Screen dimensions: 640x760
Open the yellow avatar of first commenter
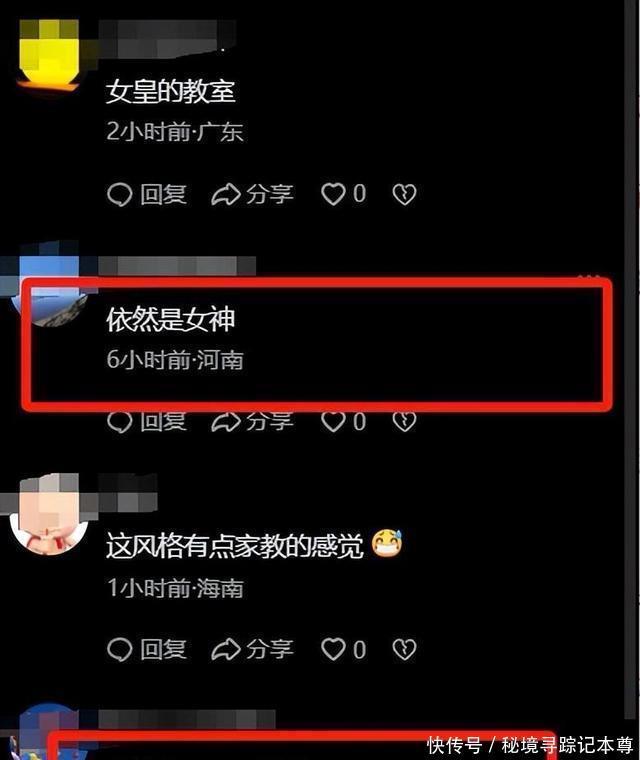click(48, 55)
